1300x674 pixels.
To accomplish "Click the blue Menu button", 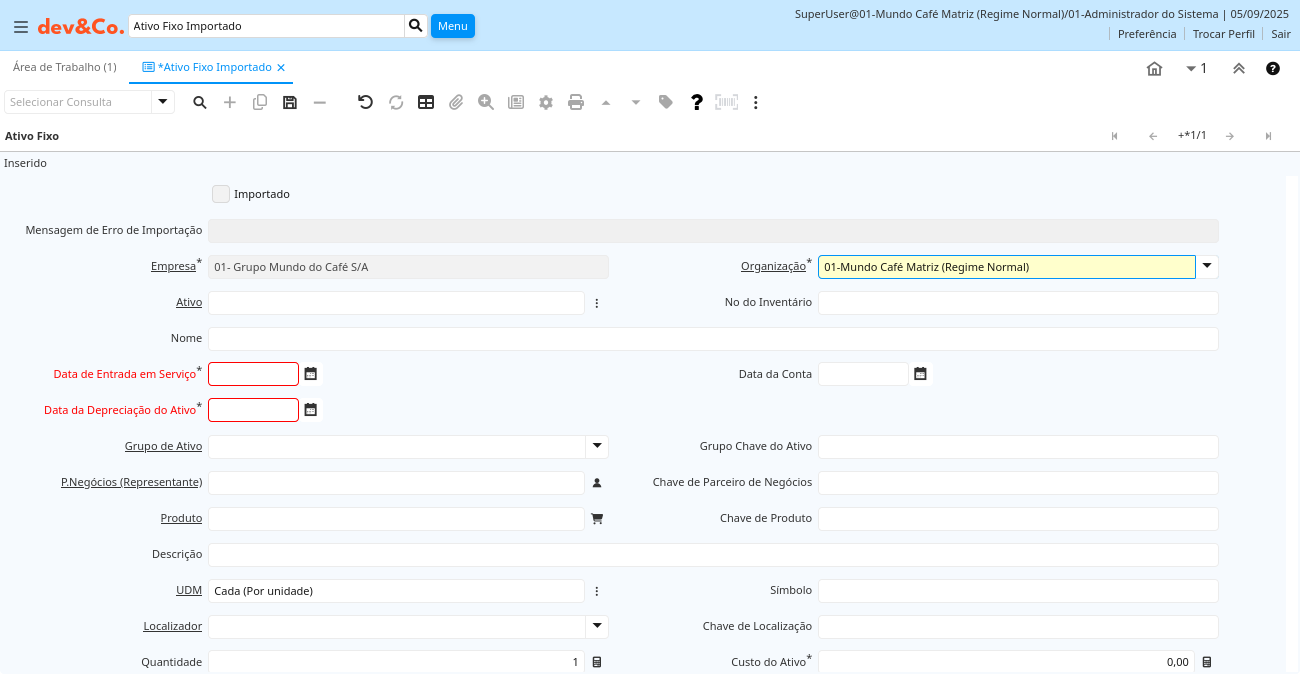I will coord(452,26).
